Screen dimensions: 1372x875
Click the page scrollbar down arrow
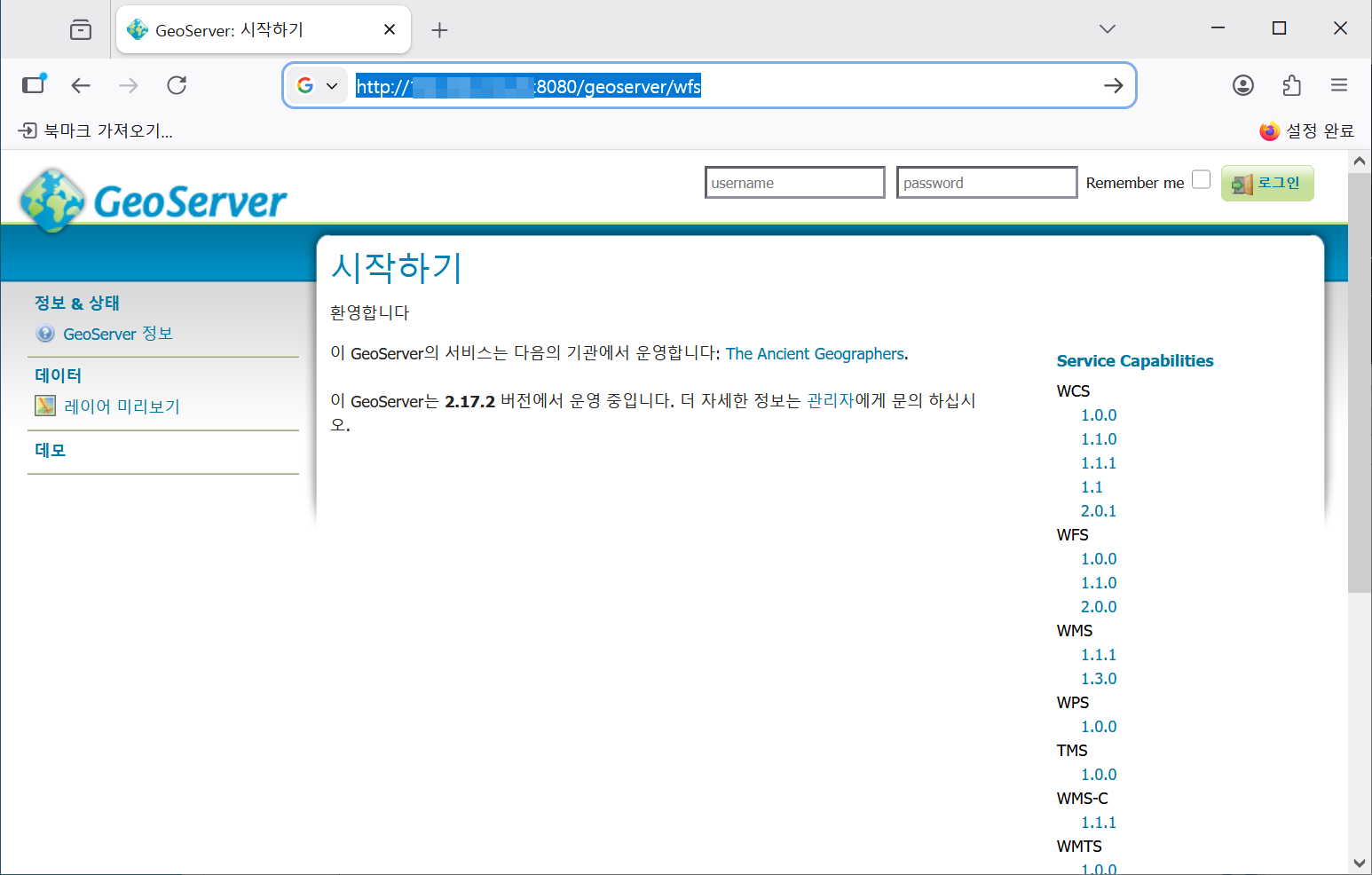tap(1360, 863)
